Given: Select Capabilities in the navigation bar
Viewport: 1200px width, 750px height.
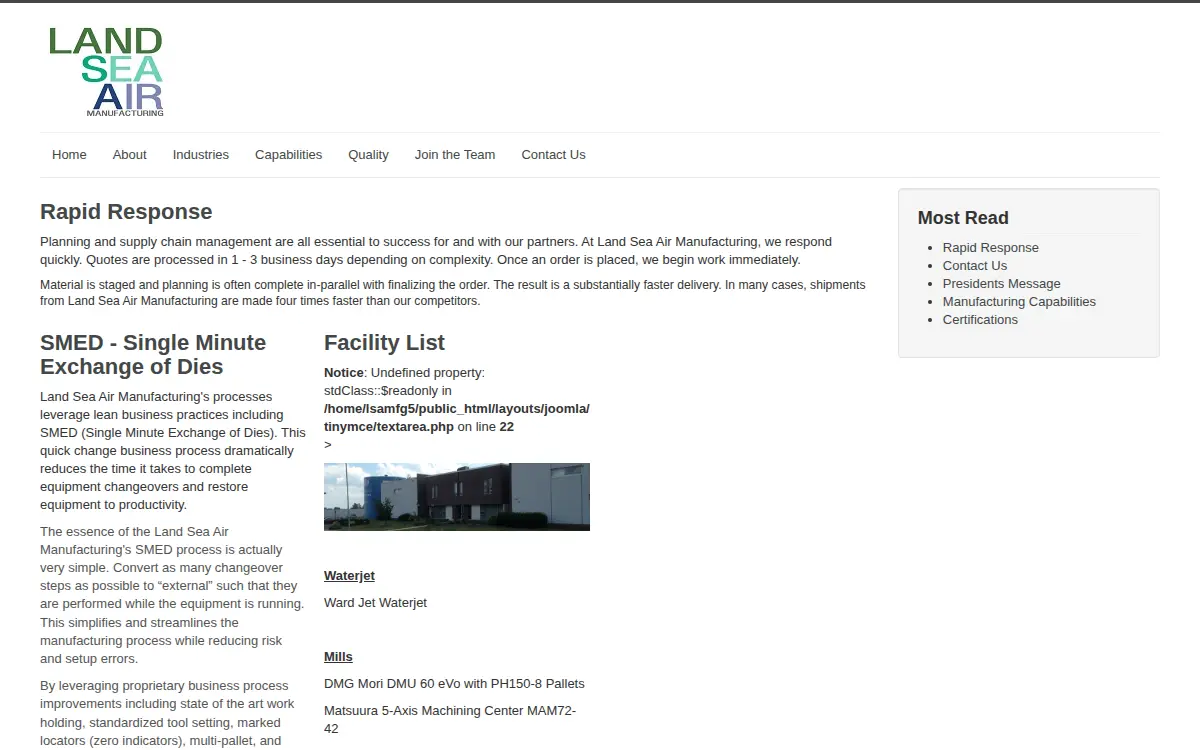Looking at the screenshot, I should (x=288, y=155).
